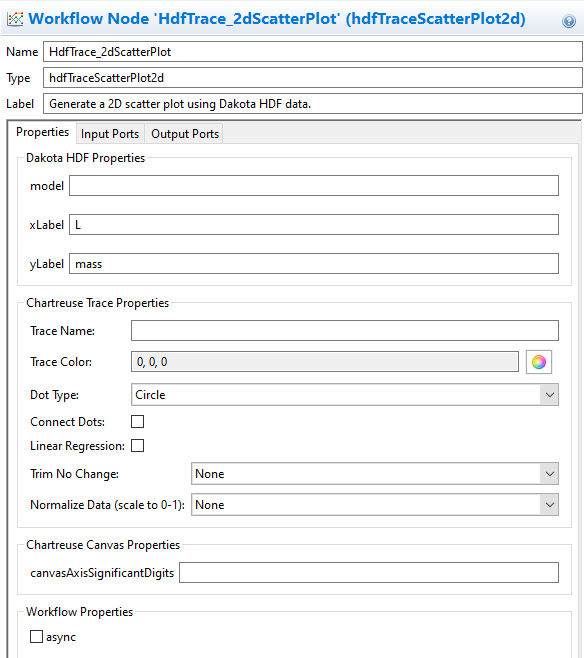Viewport: 584px width, 658px height.
Task: Open the trace color picker wheel
Action: point(539,362)
